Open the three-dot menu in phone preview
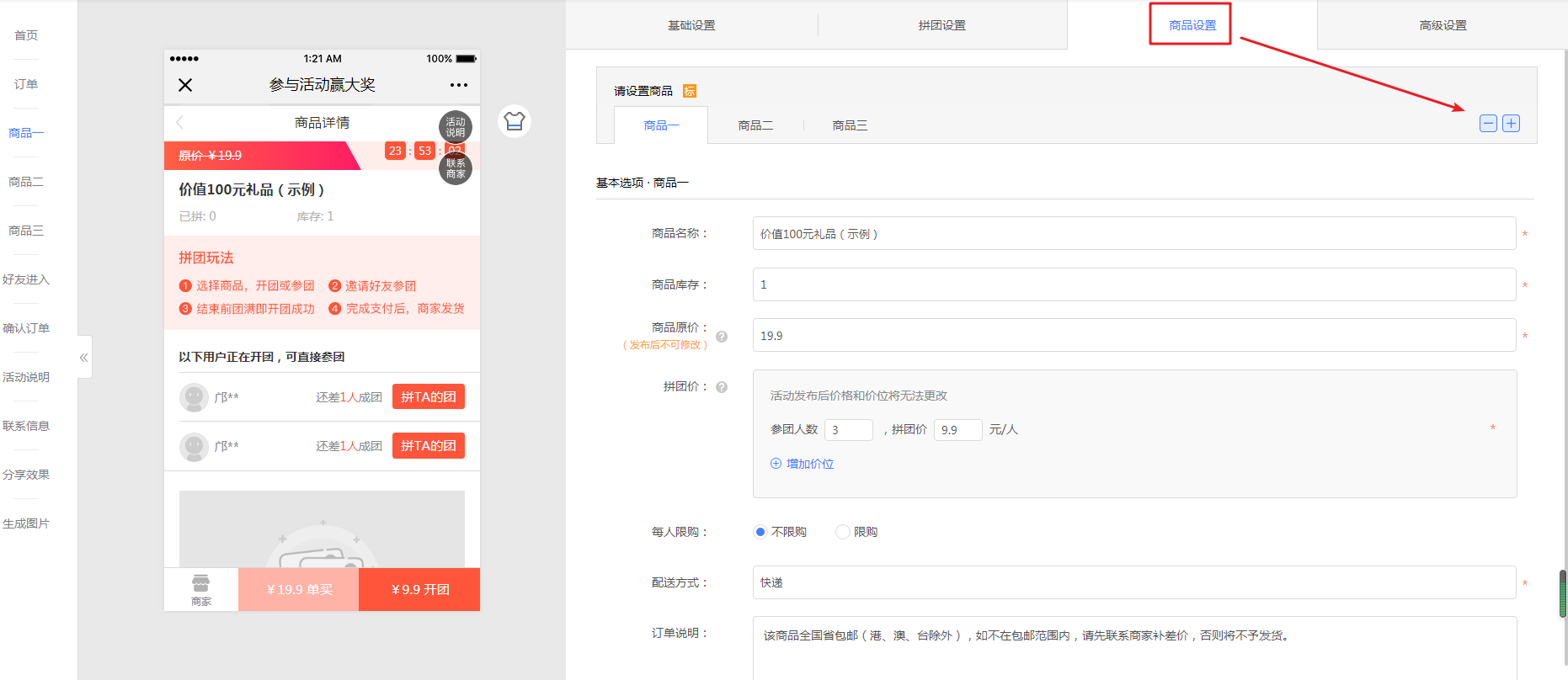The height and width of the screenshot is (680, 1568). click(459, 85)
